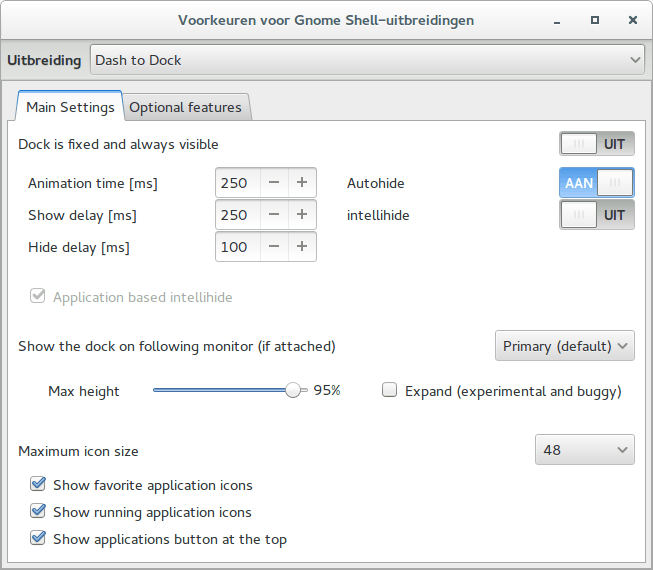Toggle Dock is fixed and always visible switch

click(597, 144)
